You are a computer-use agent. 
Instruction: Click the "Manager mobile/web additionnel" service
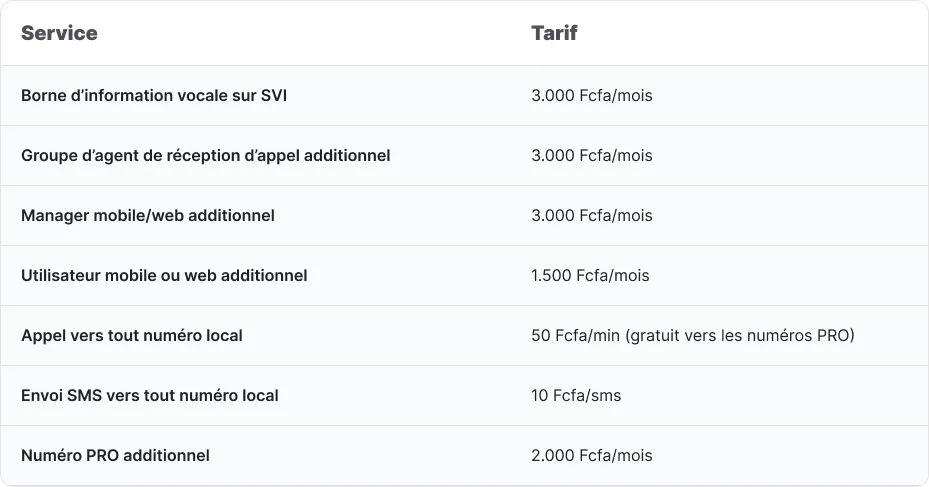(147, 216)
